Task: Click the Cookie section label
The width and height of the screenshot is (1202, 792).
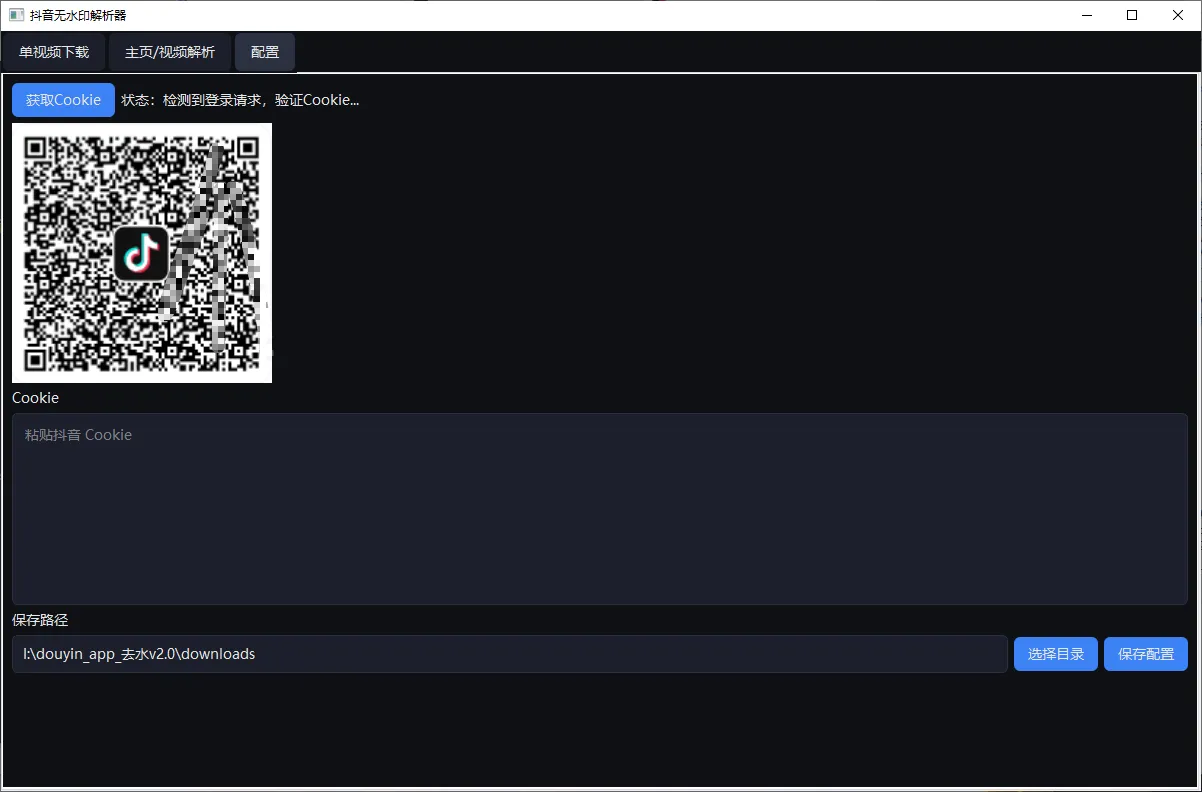Action: [35, 397]
